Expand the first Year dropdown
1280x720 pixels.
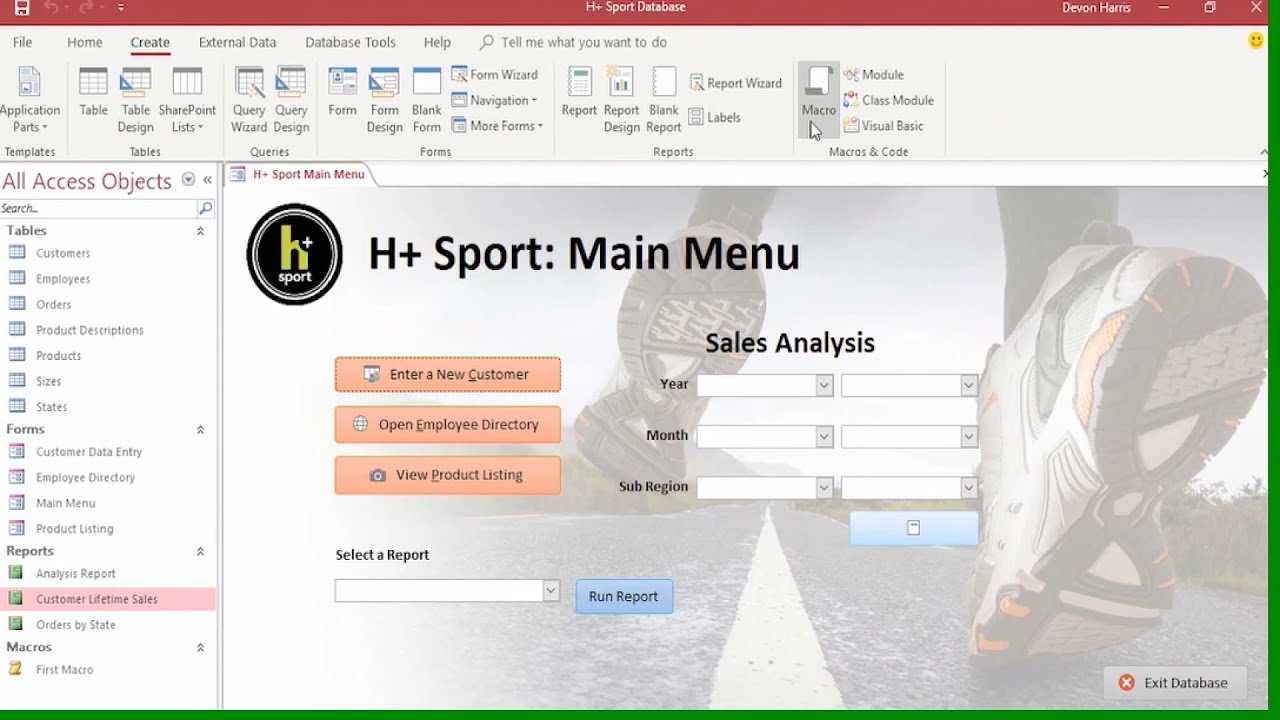click(x=824, y=385)
